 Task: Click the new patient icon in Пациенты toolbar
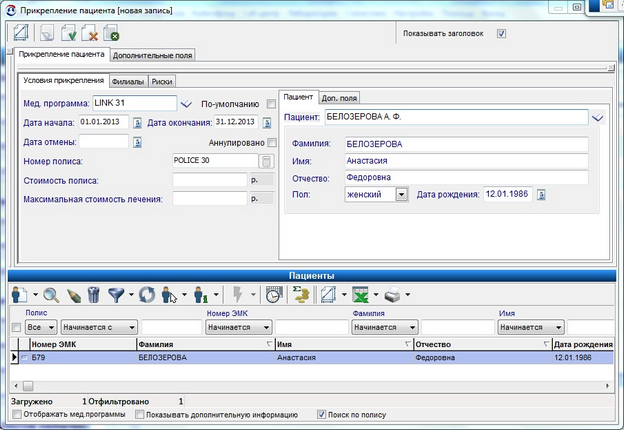[19, 295]
